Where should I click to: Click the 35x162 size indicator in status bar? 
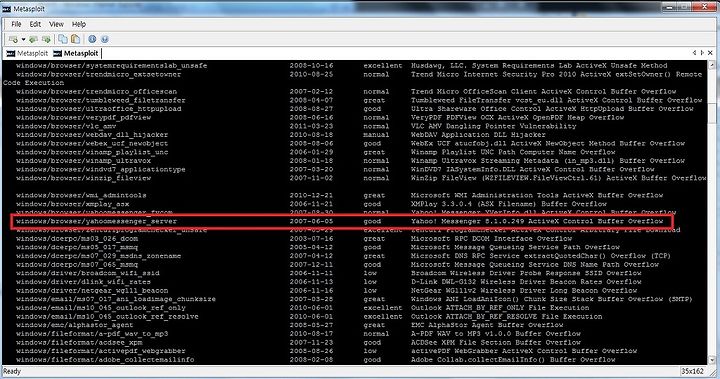click(x=692, y=371)
